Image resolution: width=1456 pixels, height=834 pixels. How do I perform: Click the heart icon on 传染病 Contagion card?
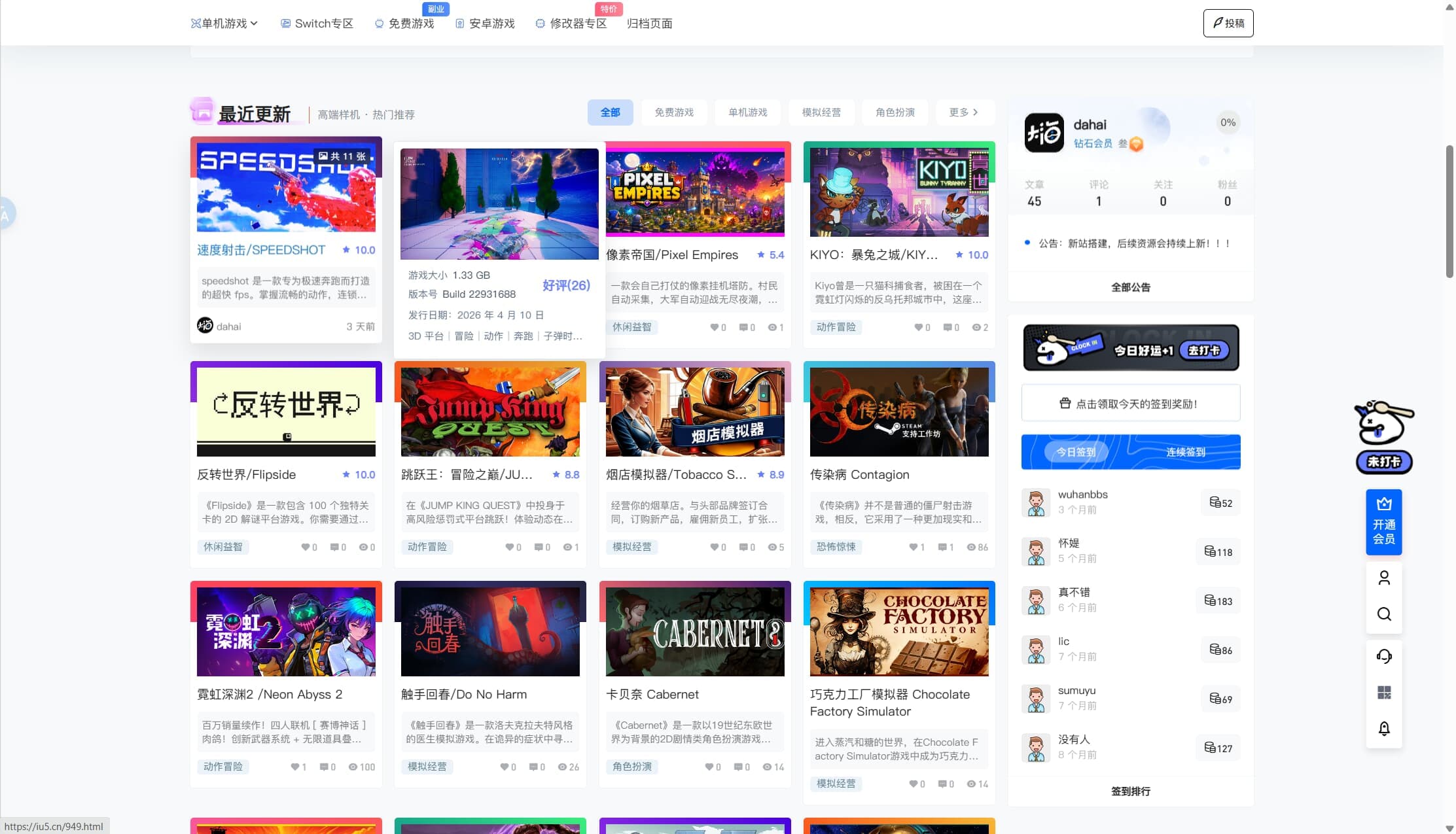pyautogui.click(x=914, y=547)
